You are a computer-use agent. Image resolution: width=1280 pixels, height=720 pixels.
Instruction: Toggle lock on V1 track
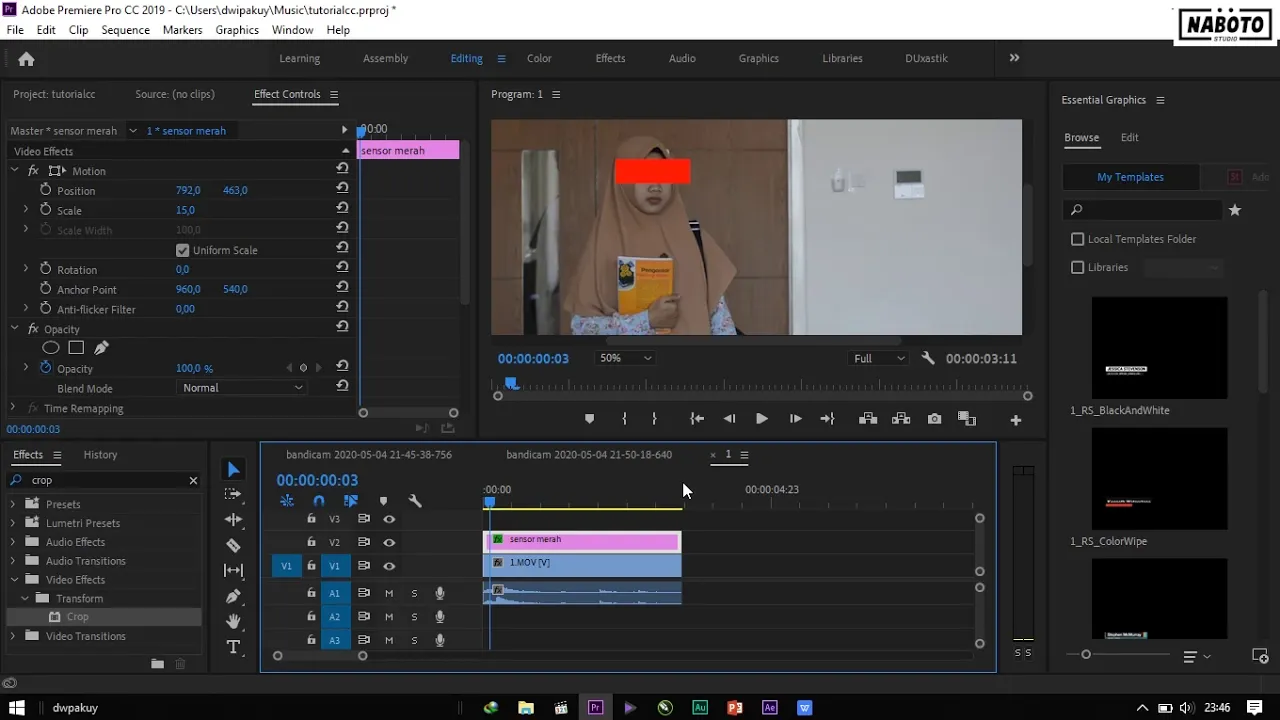(311, 566)
